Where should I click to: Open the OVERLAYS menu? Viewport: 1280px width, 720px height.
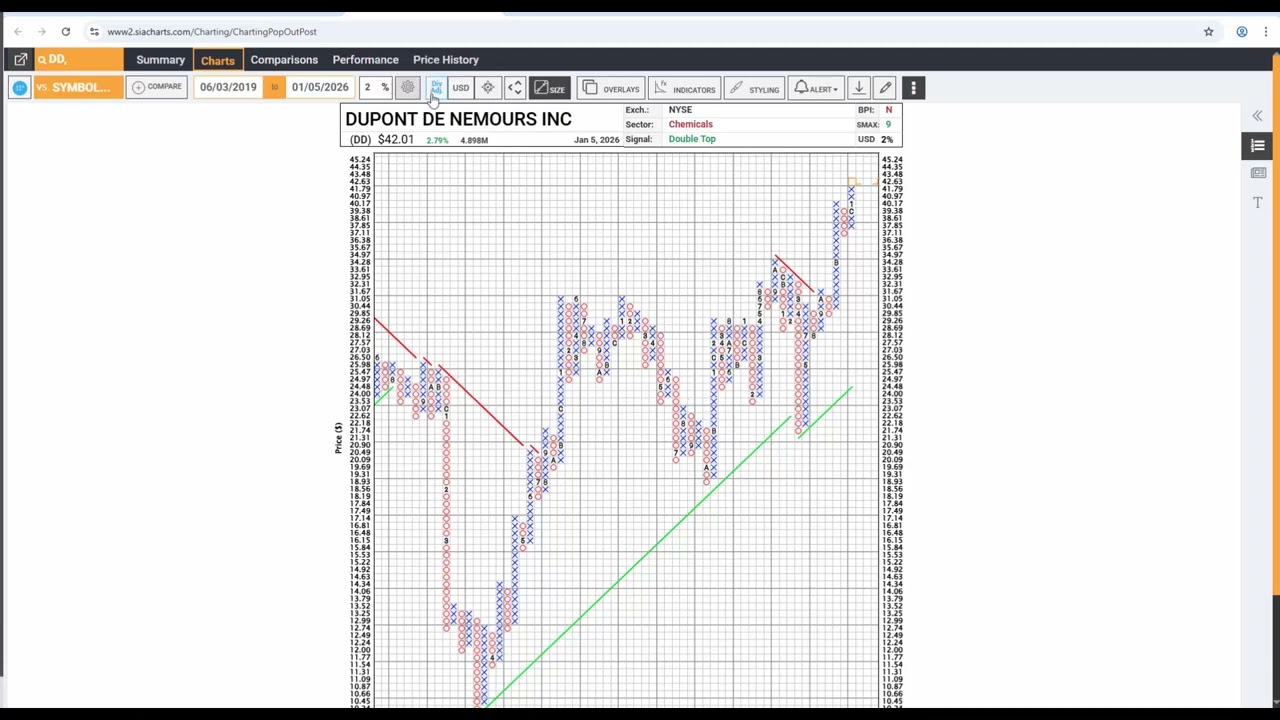(x=611, y=88)
